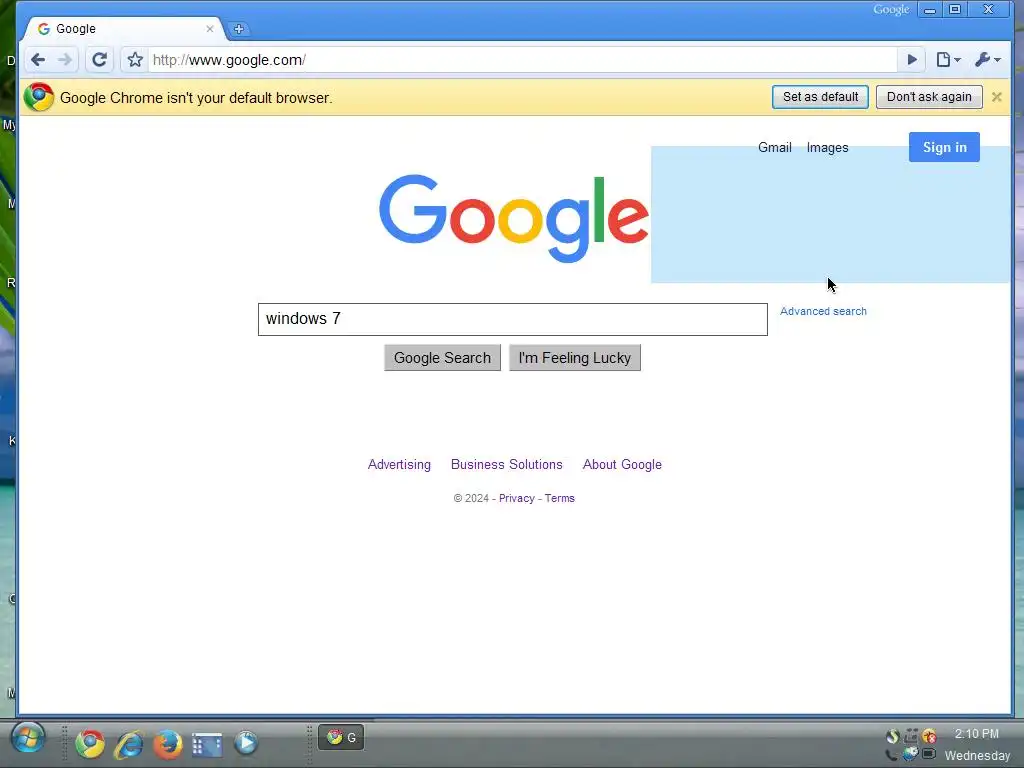Click the Sign in button

(944, 147)
